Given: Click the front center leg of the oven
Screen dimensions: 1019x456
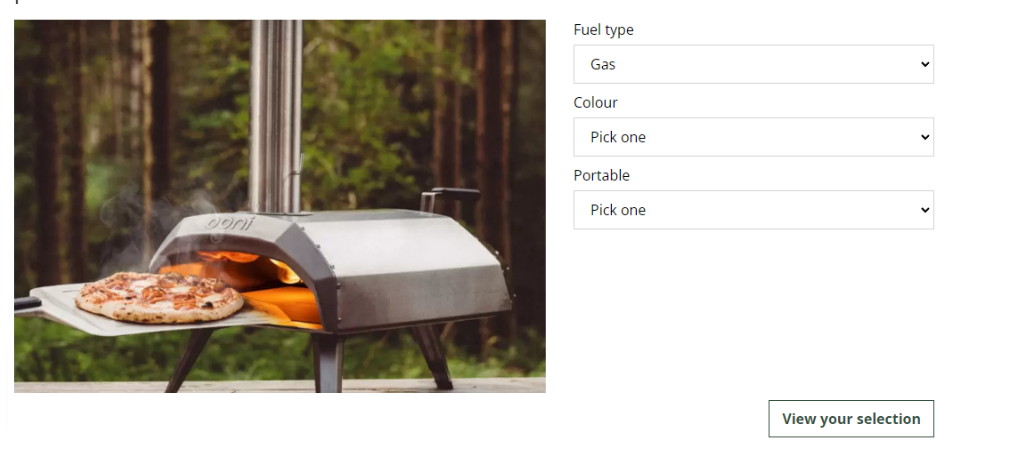Looking at the screenshot, I should [x=327, y=361].
